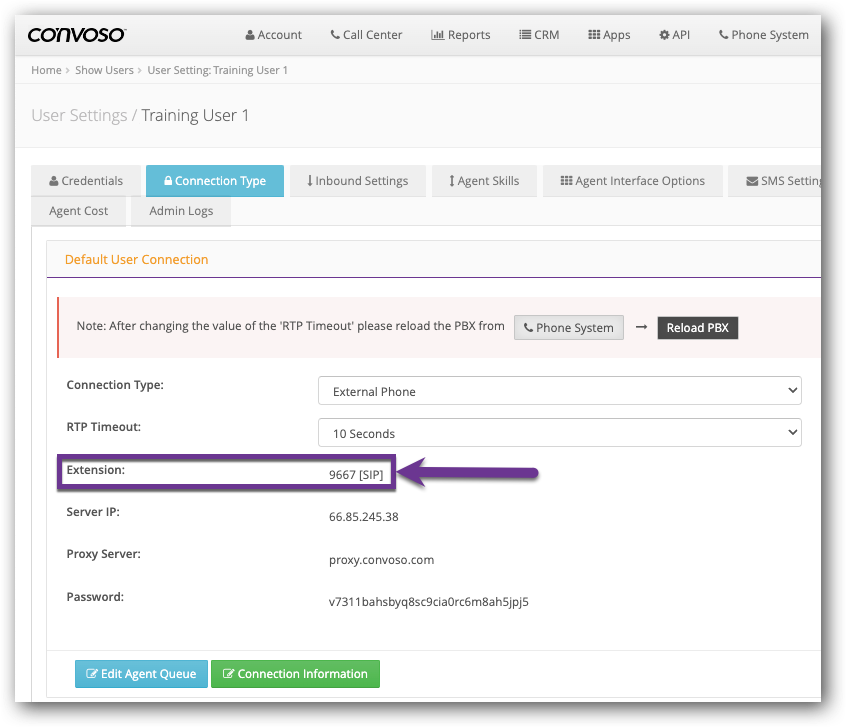The width and height of the screenshot is (846, 727).
Task: Select the Inbound Settings tab
Action: tap(357, 181)
